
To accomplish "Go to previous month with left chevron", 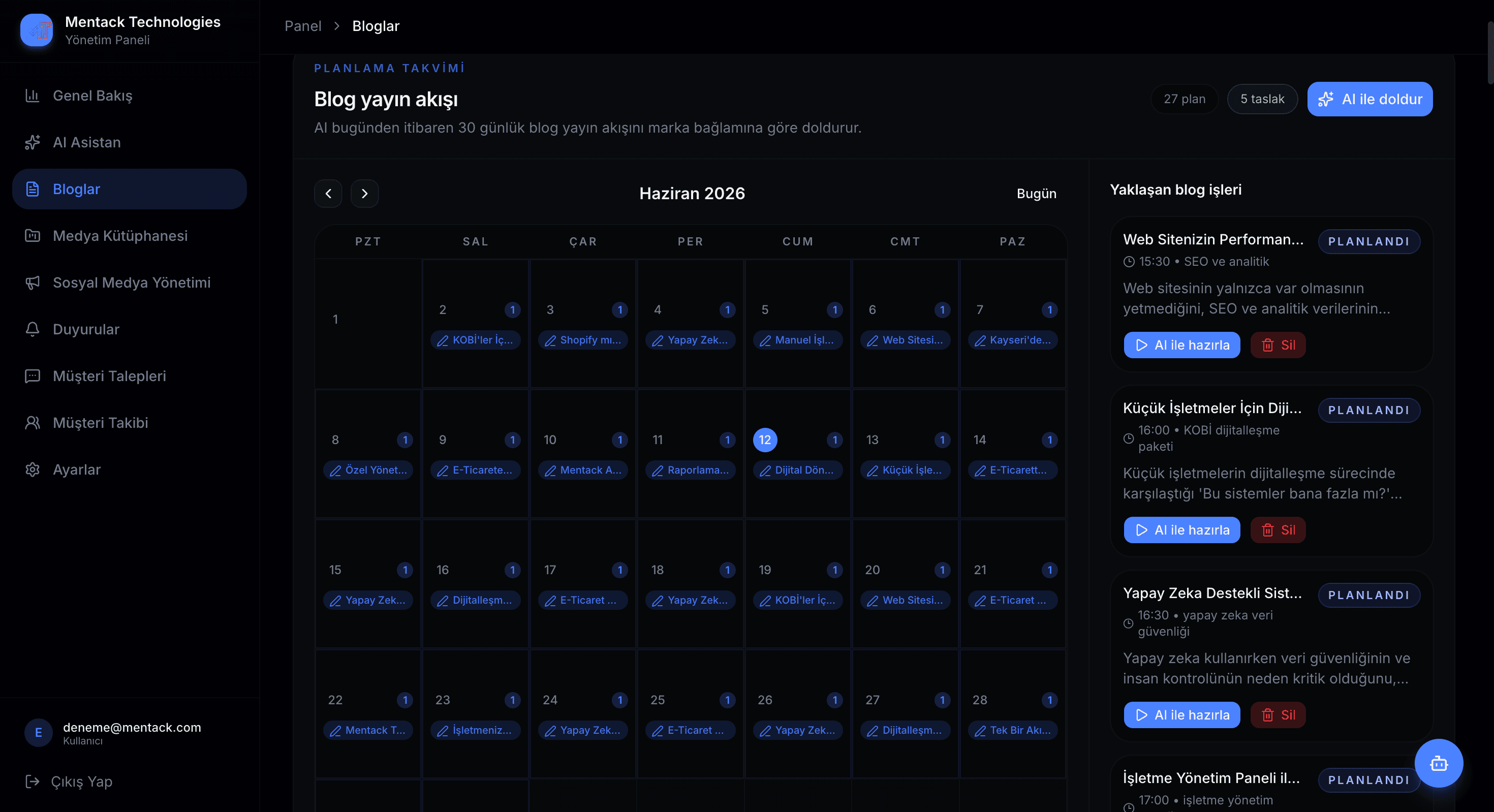I will coord(328,194).
